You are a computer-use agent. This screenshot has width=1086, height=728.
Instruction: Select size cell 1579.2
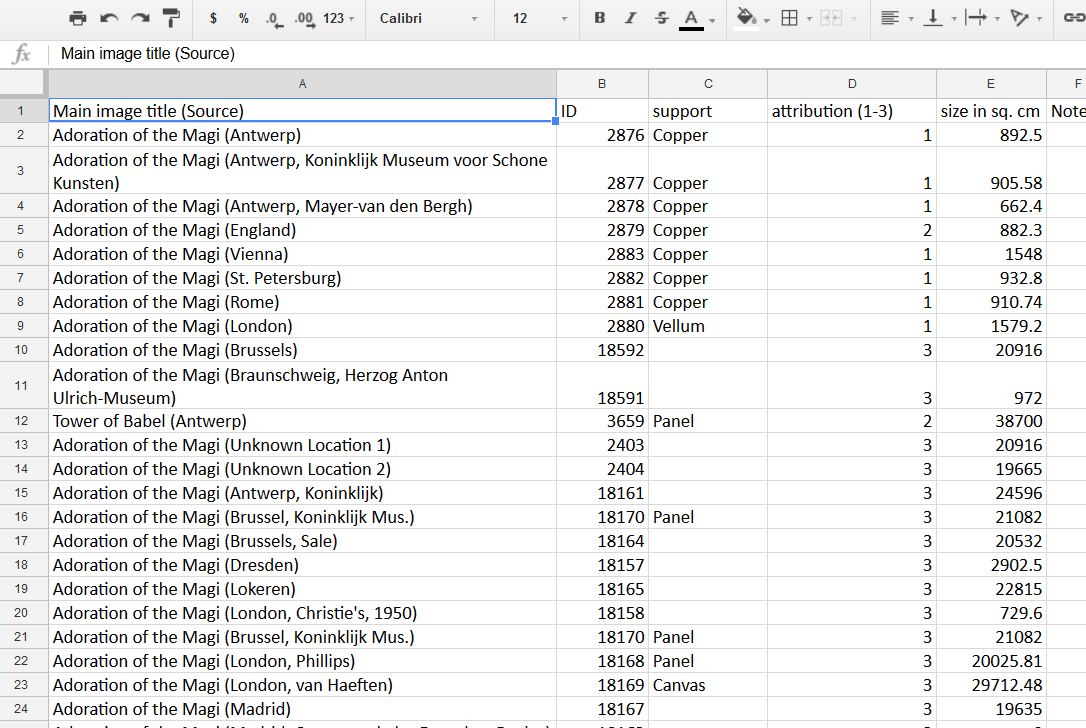[x=991, y=326]
